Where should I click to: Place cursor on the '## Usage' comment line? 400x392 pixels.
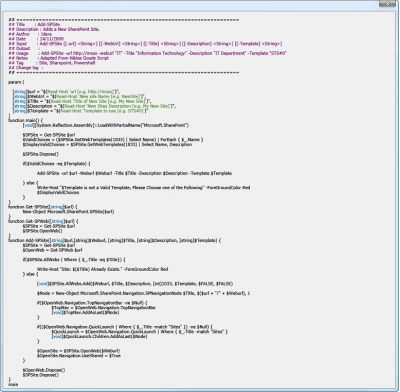tap(148, 53)
